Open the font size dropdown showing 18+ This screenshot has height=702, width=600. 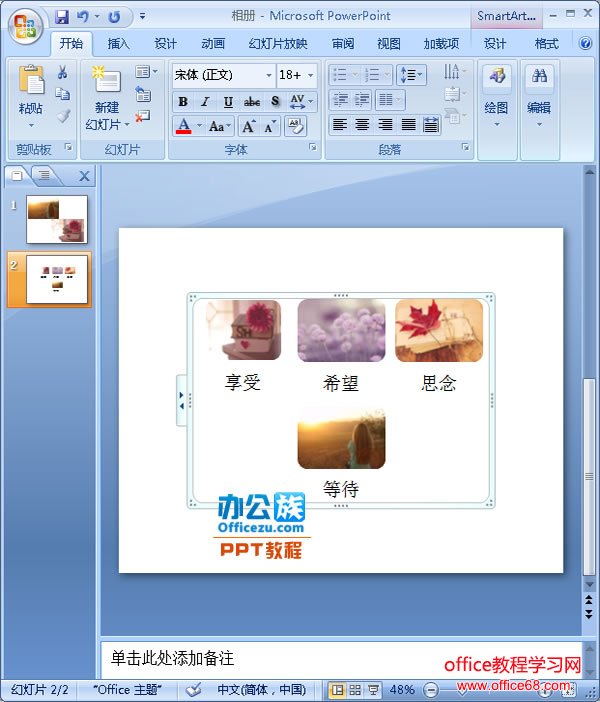coord(296,75)
